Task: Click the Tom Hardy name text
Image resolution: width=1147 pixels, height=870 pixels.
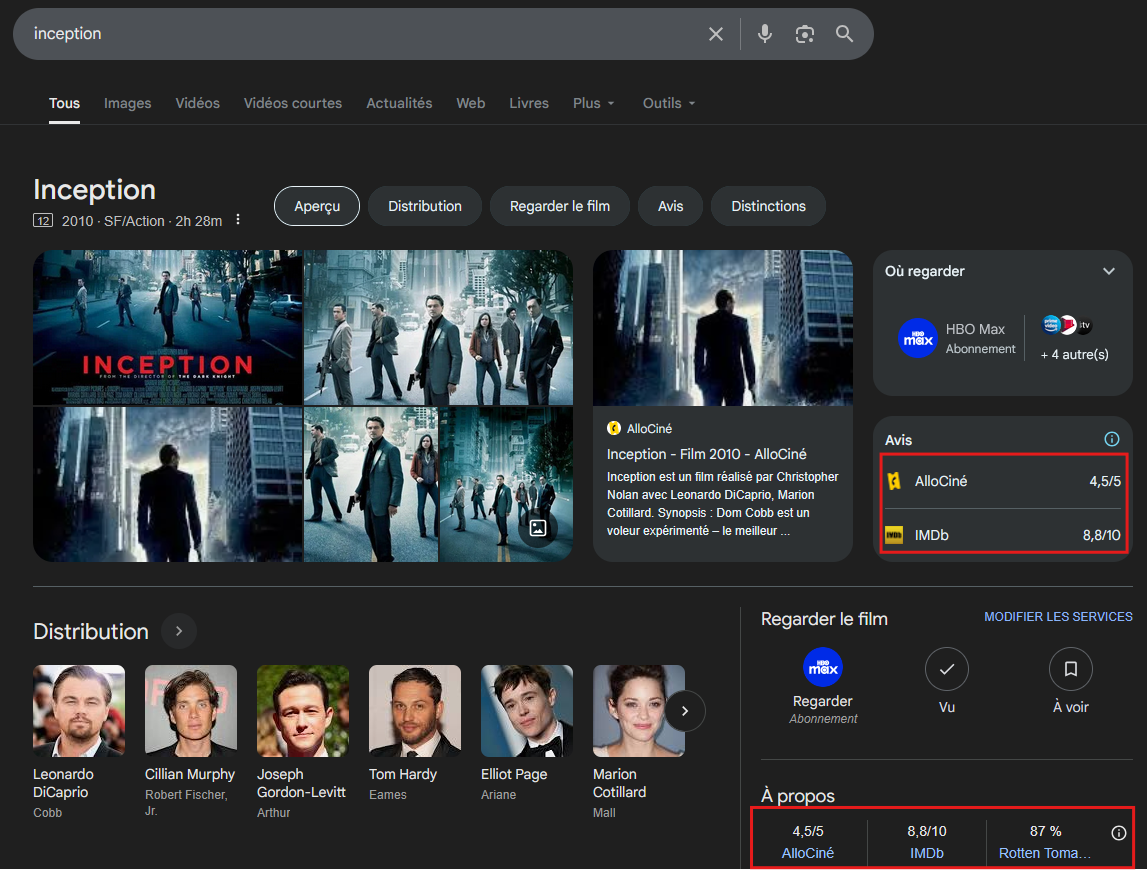Action: pos(402,774)
